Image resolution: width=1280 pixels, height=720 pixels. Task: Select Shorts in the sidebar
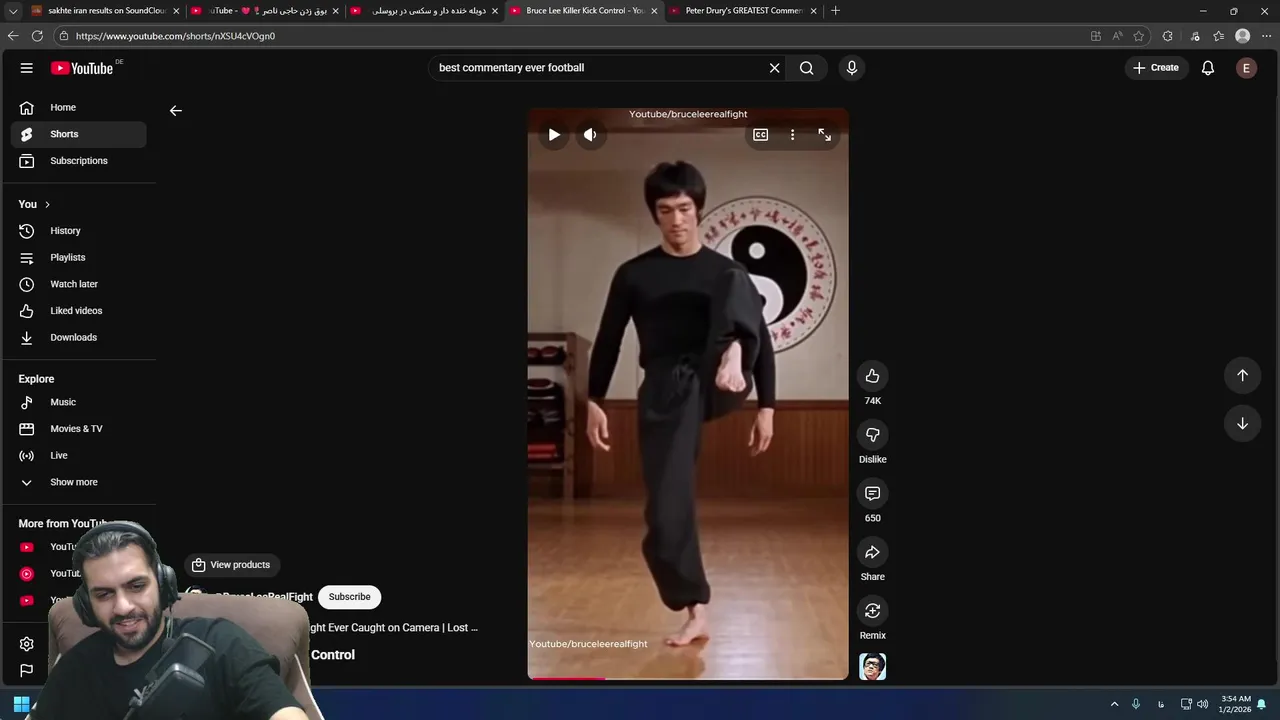click(x=79, y=134)
